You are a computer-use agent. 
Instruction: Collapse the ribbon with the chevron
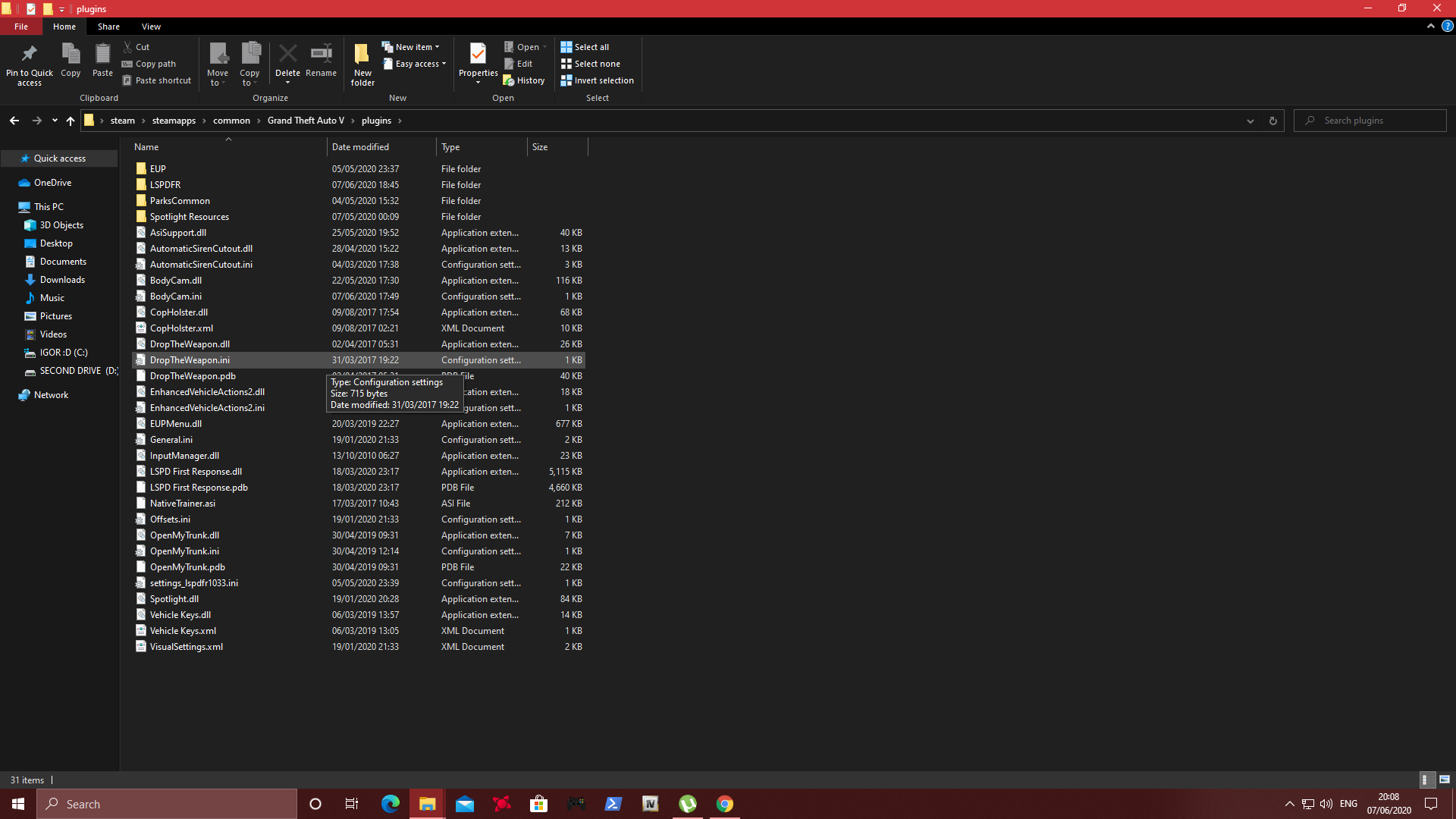tap(1431, 26)
